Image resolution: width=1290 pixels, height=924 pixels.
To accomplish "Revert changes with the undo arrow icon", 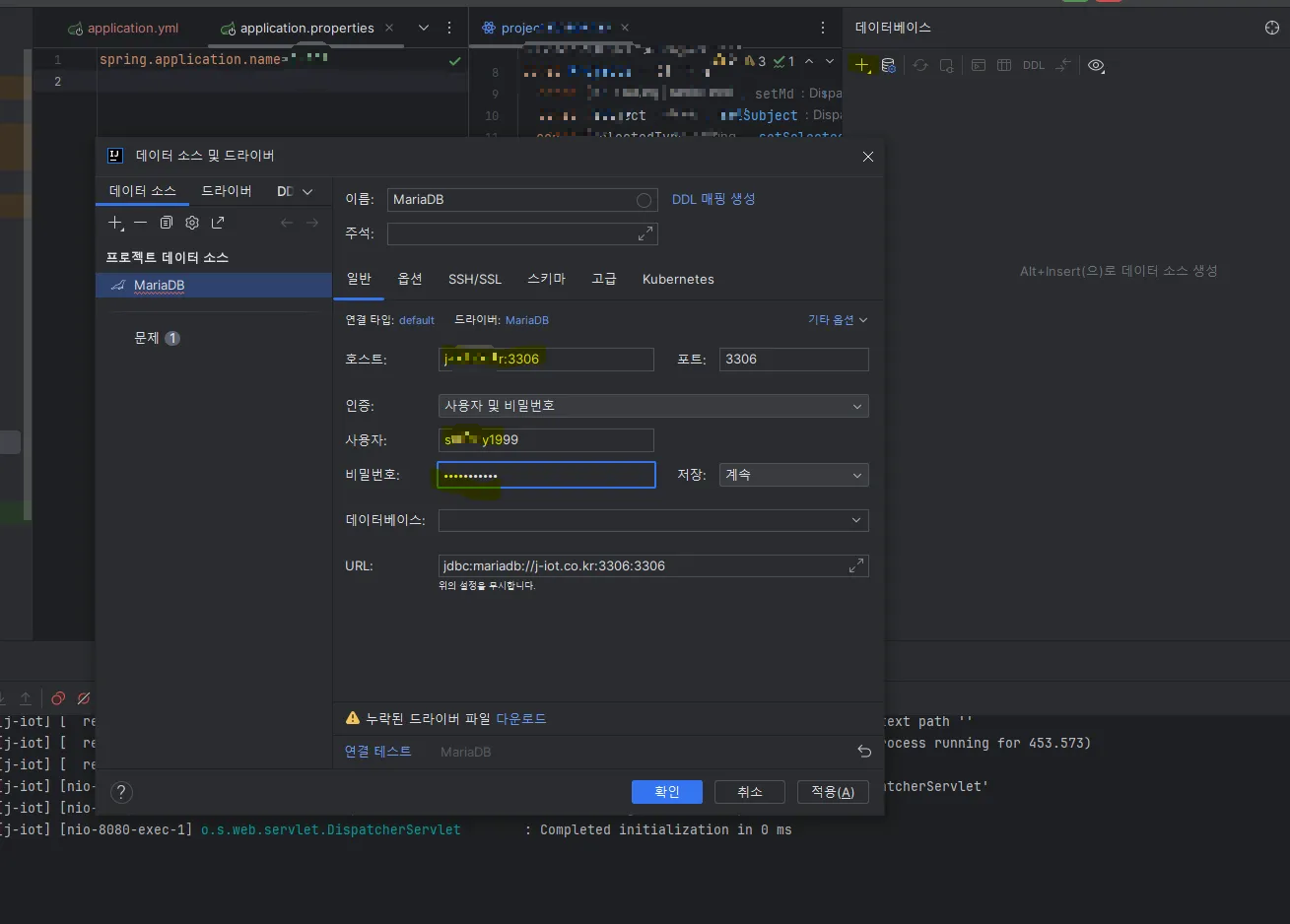I will (864, 752).
